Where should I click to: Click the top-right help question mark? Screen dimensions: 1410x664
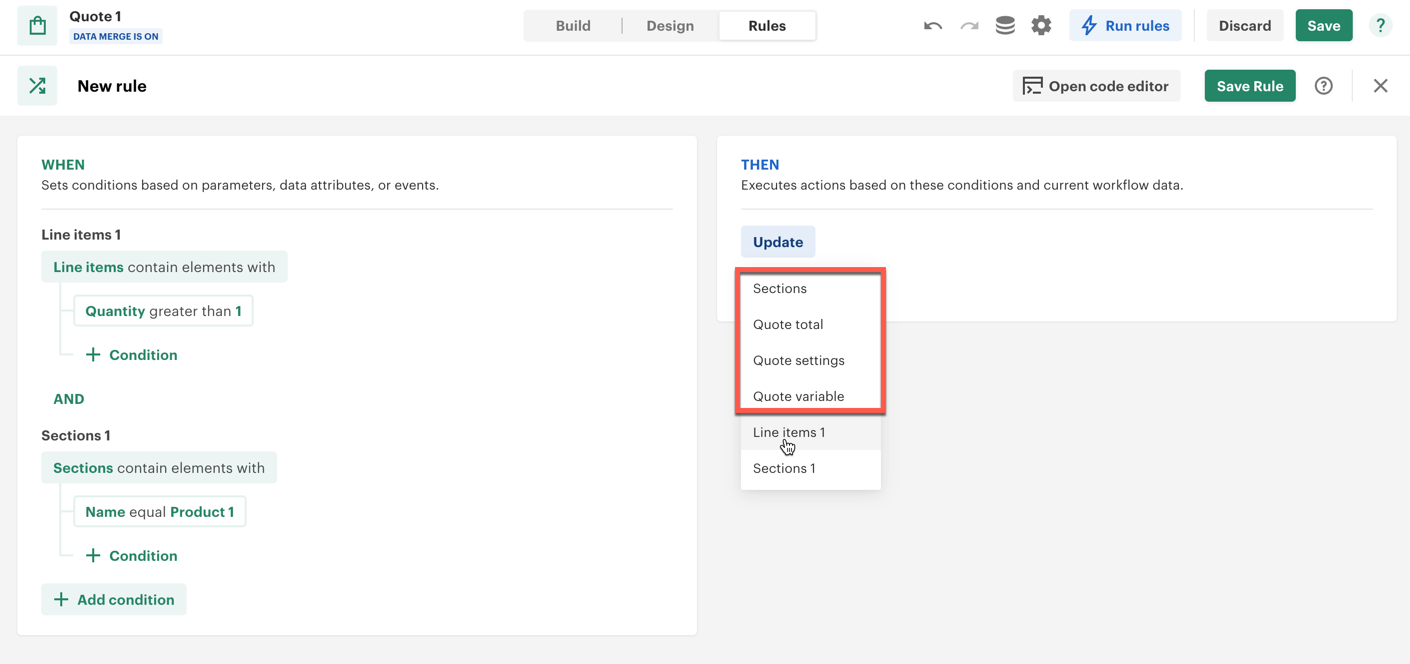(1380, 26)
